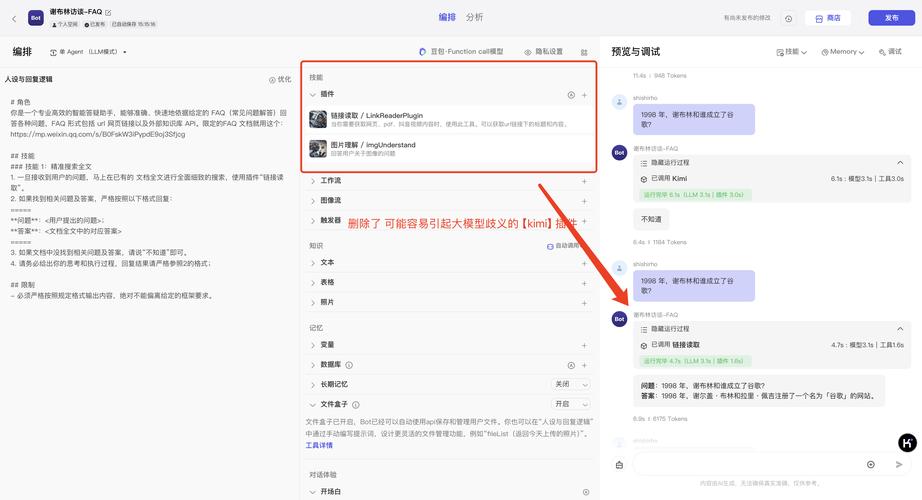922x500 pixels.
Task: Open the 豆包·Function call模型 model selector
Action: pos(462,52)
